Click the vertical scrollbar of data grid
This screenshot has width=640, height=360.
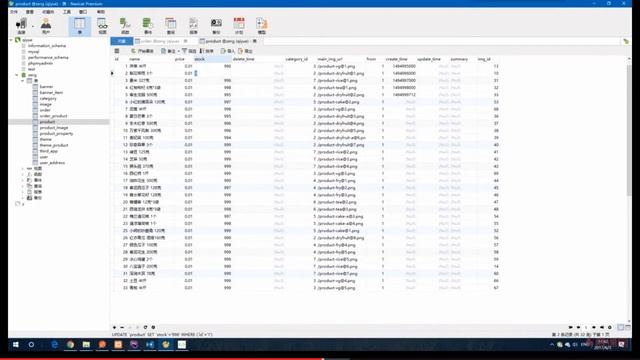tap(629, 130)
